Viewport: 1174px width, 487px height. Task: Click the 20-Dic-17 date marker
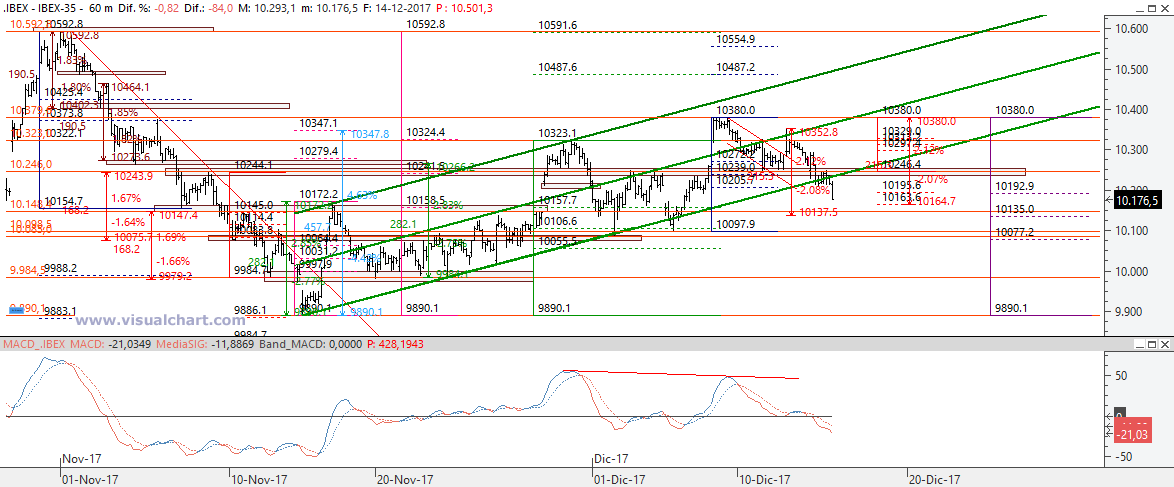[934, 479]
